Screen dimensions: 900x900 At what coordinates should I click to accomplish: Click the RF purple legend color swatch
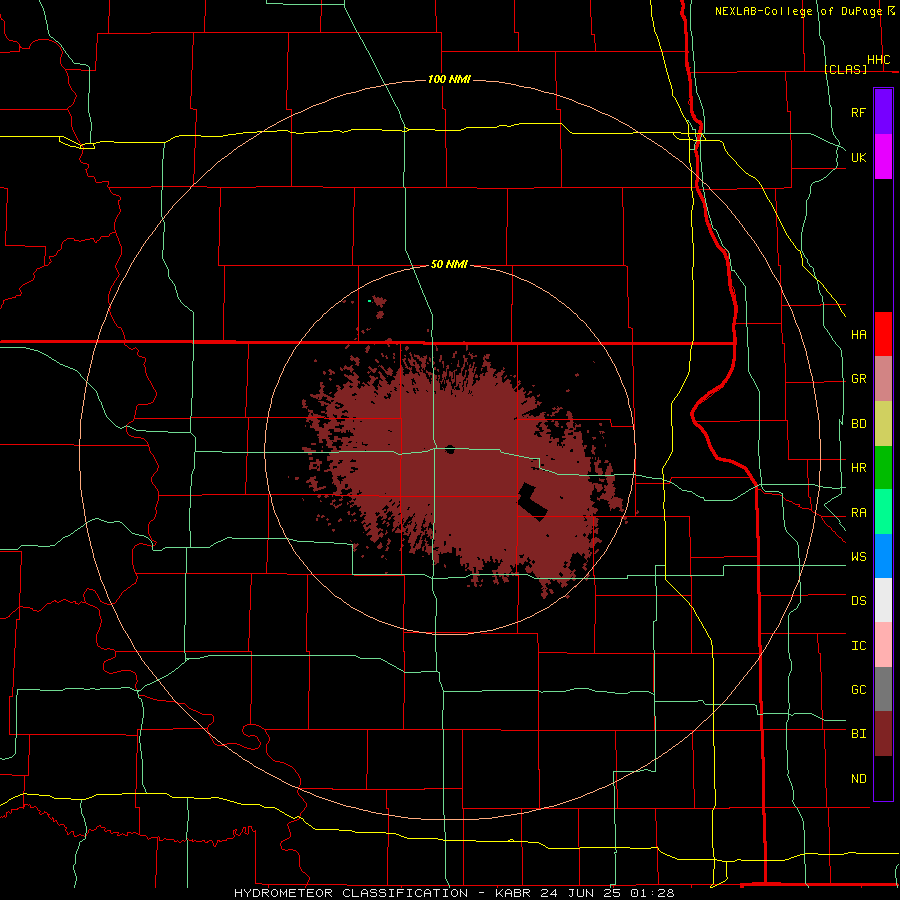coord(883,112)
